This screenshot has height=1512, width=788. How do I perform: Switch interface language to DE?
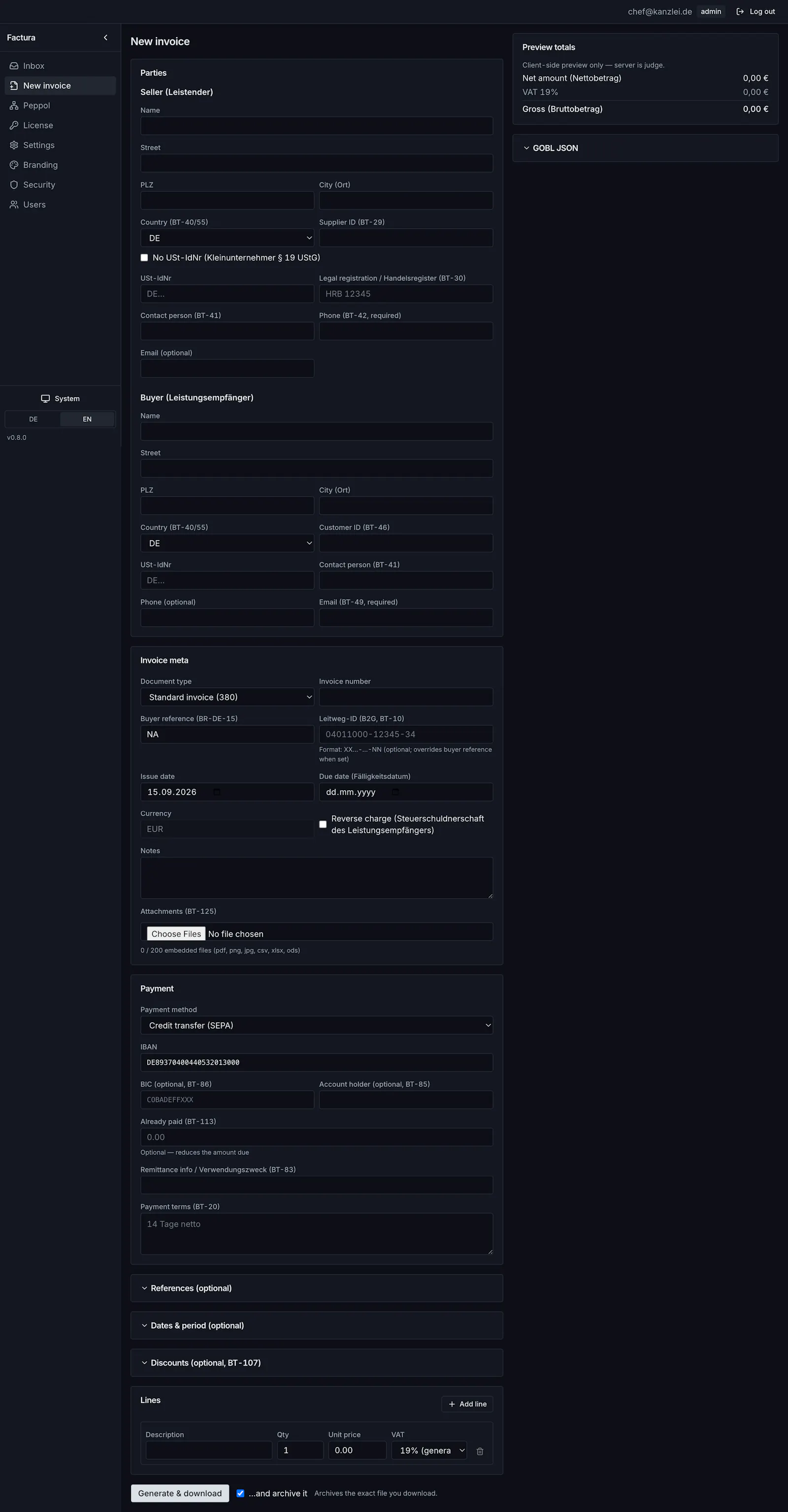click(x=33, y=419)
